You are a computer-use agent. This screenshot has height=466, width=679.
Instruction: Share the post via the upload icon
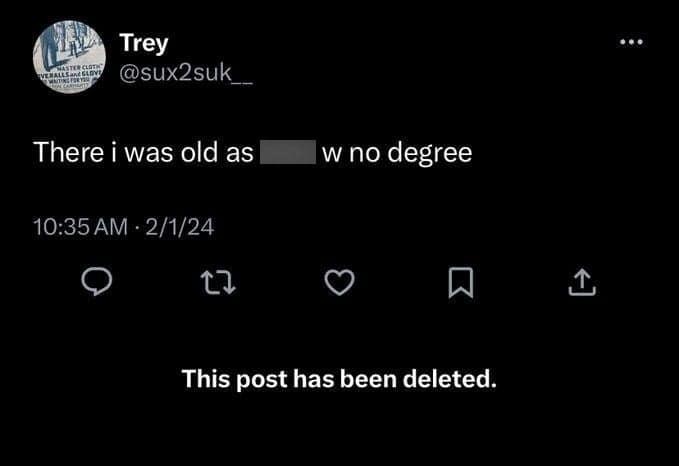(x=581, y=285)
